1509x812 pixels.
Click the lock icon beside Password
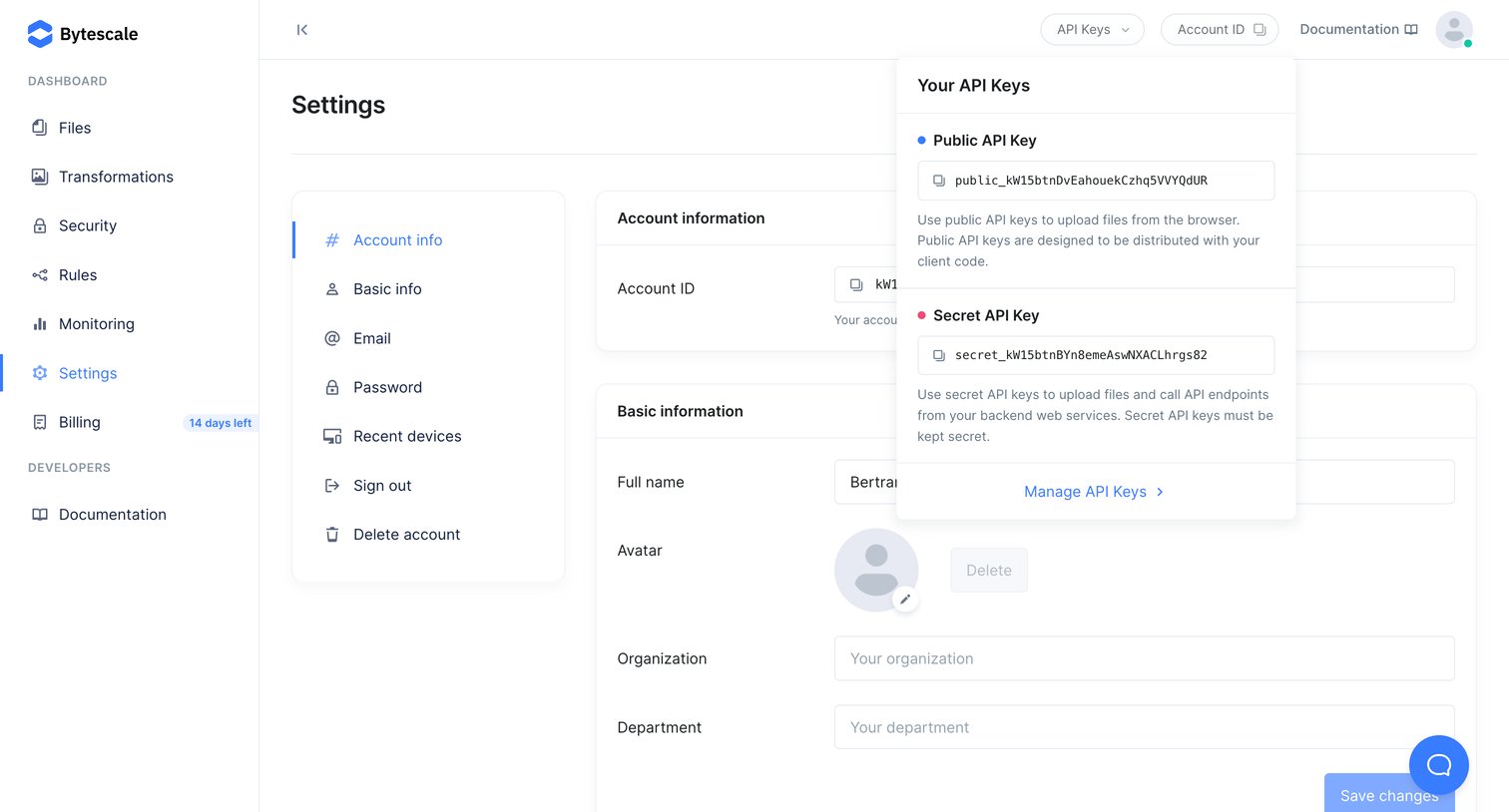(x=332, y=387)
